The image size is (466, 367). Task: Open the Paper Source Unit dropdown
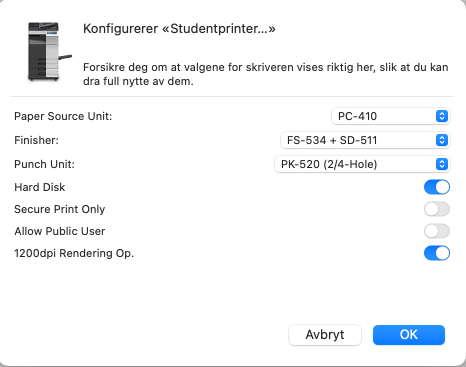391,116
